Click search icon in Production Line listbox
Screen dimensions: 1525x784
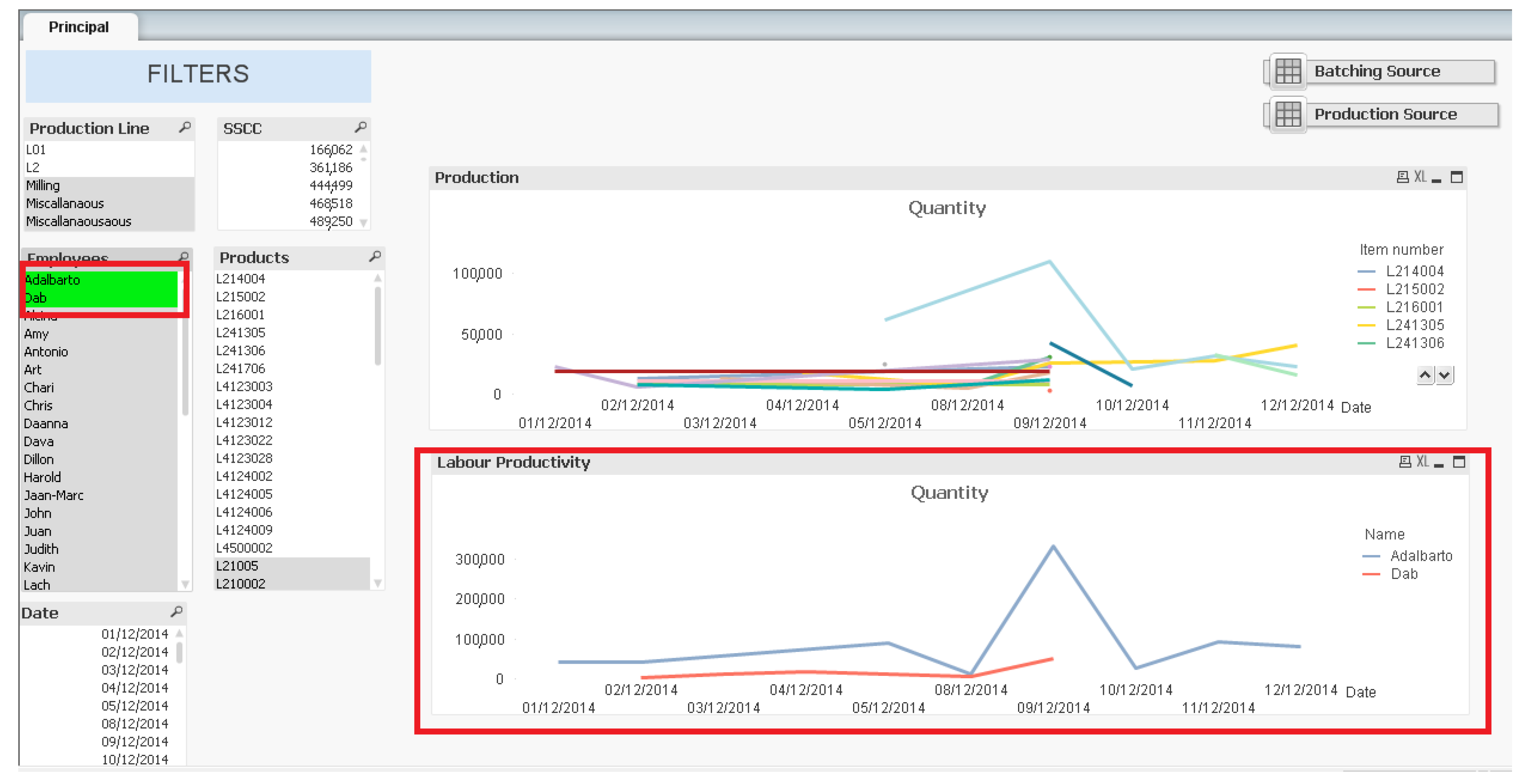[x=185, y=128]
